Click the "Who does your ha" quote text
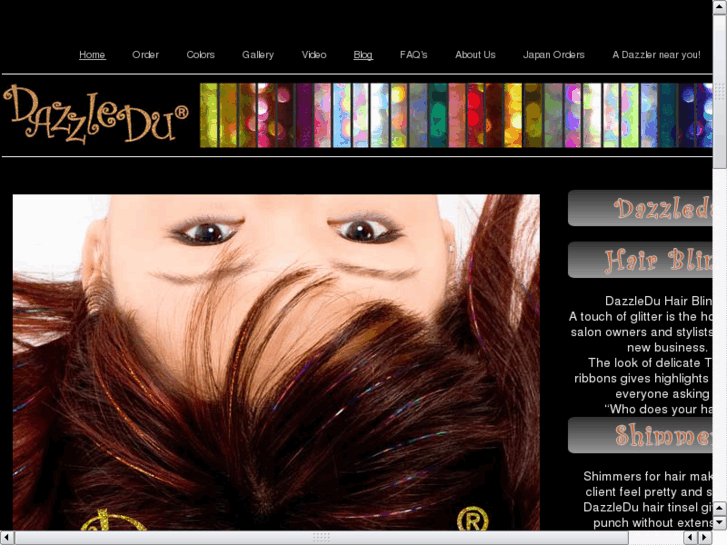Screen dimensions: 727x545 pyautogui.click(x=658, y=409)
